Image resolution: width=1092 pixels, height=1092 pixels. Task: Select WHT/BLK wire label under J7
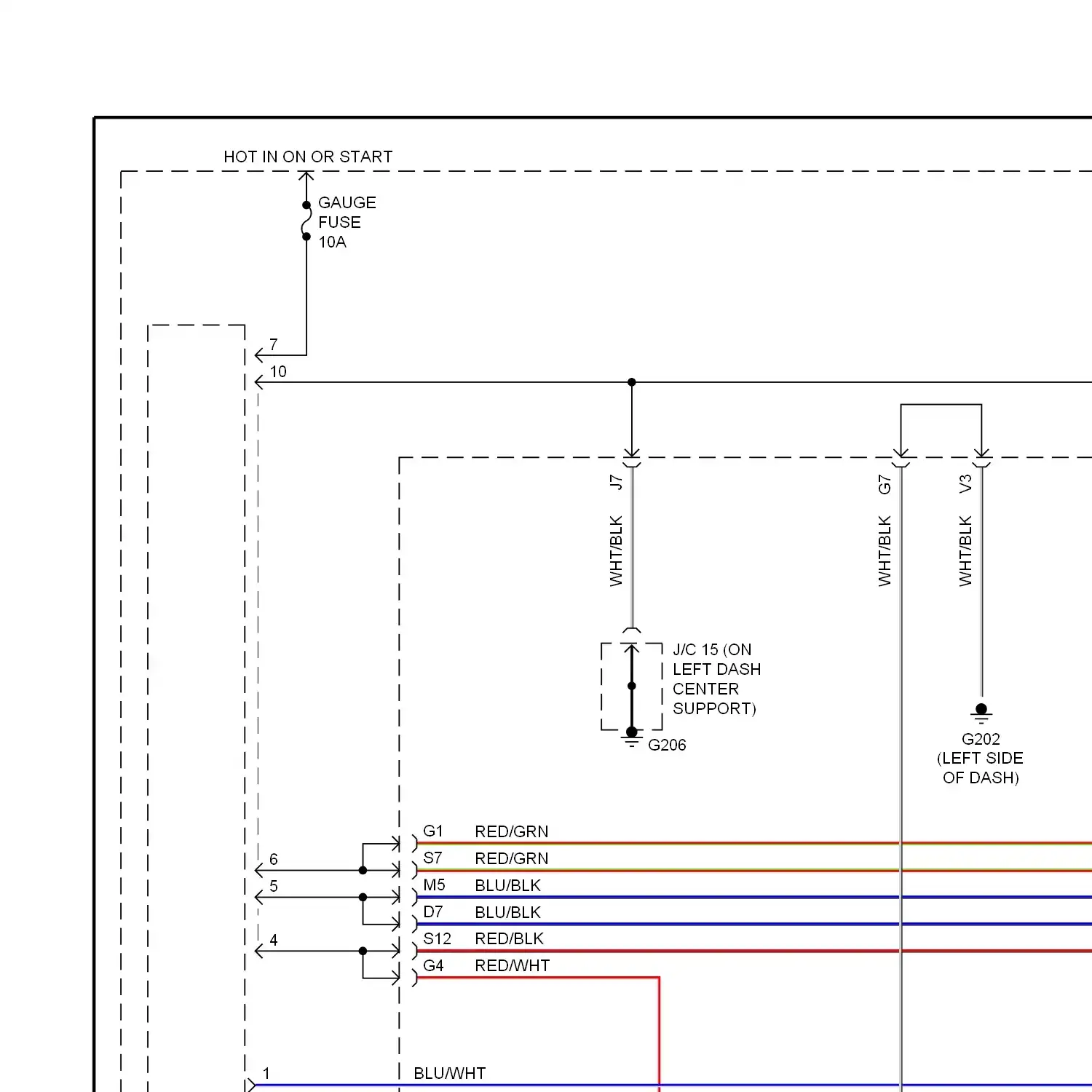616,551
